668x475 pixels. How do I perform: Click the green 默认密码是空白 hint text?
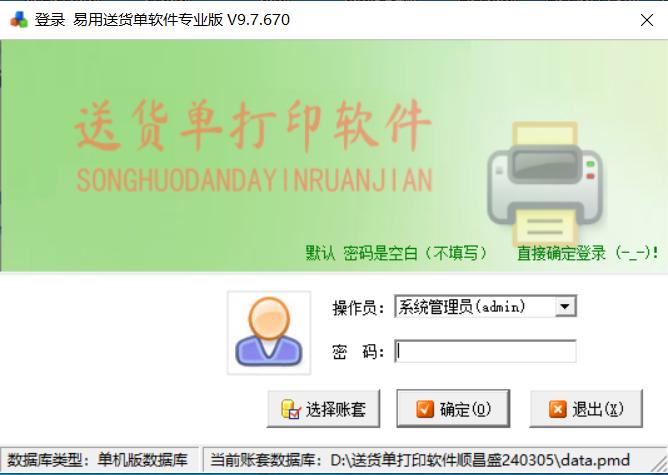click(x=396, y=253)
